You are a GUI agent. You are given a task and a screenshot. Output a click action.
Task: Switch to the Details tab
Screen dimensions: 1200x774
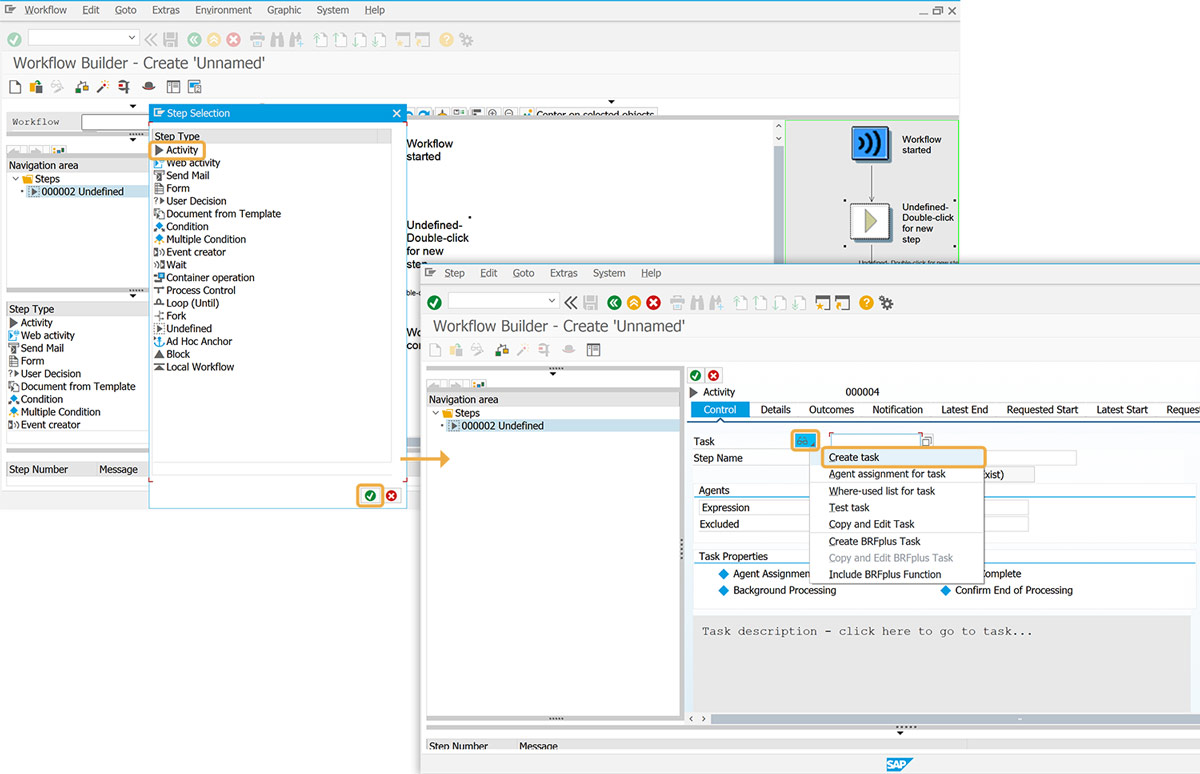click(x=775, y=409)
